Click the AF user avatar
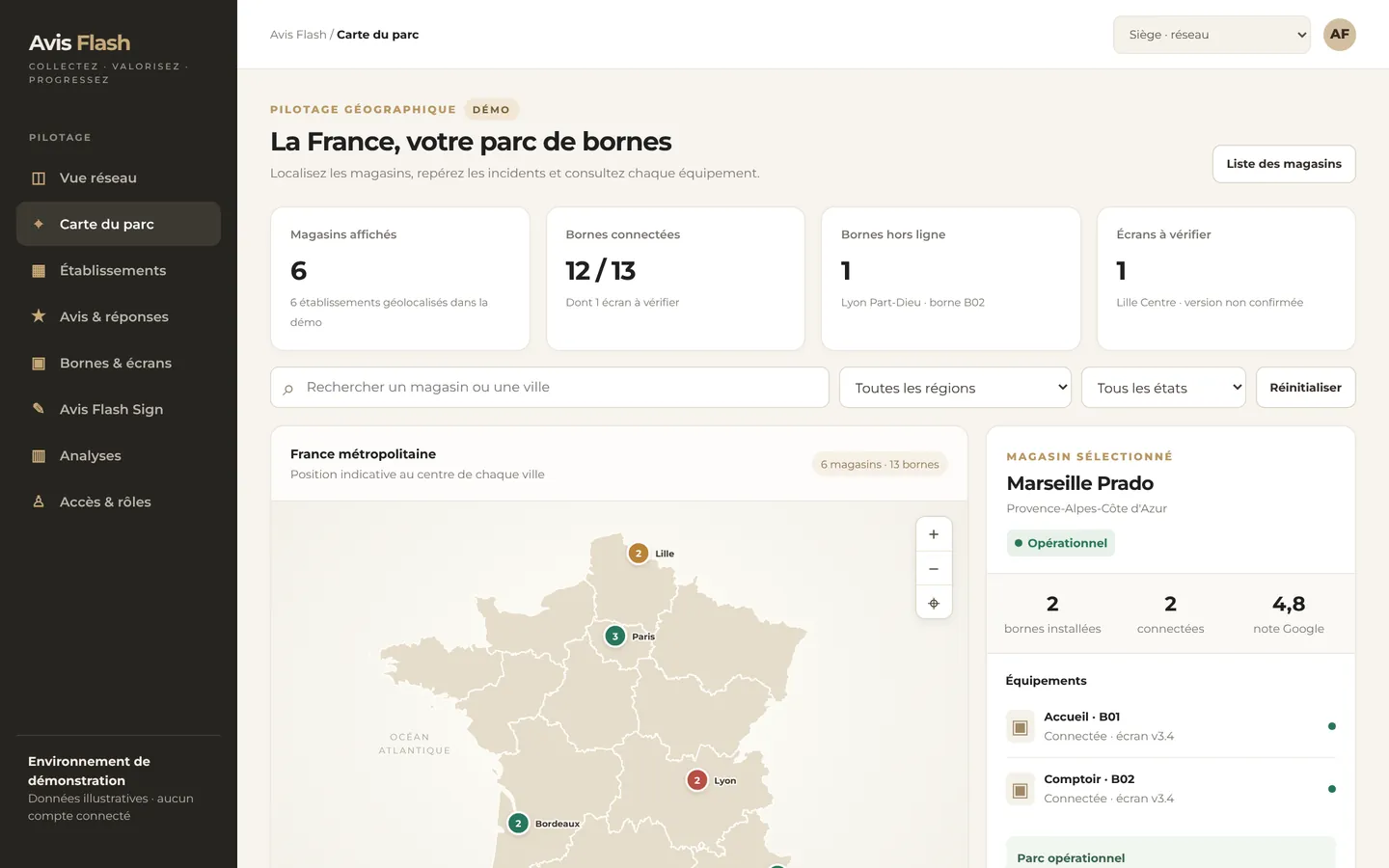The width and height of the screenshot is (1389, 868). click(x=1340, y=35)
